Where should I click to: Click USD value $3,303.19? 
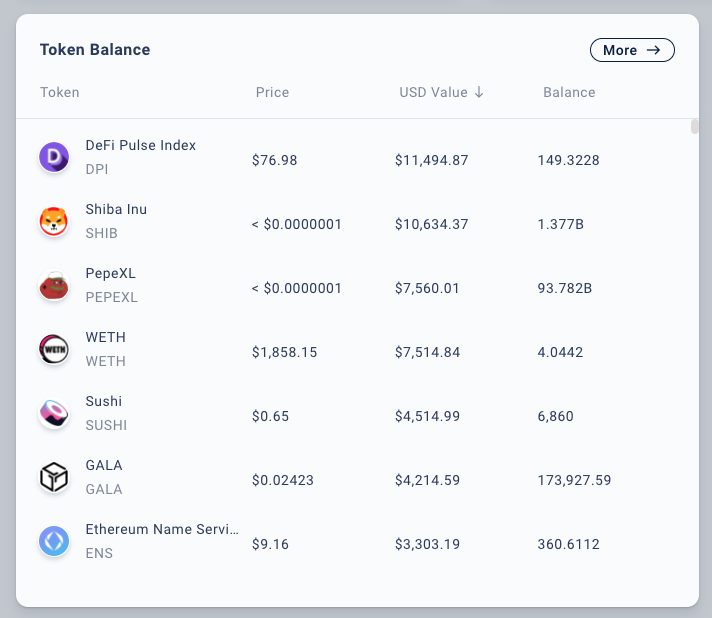pos(427,544)
